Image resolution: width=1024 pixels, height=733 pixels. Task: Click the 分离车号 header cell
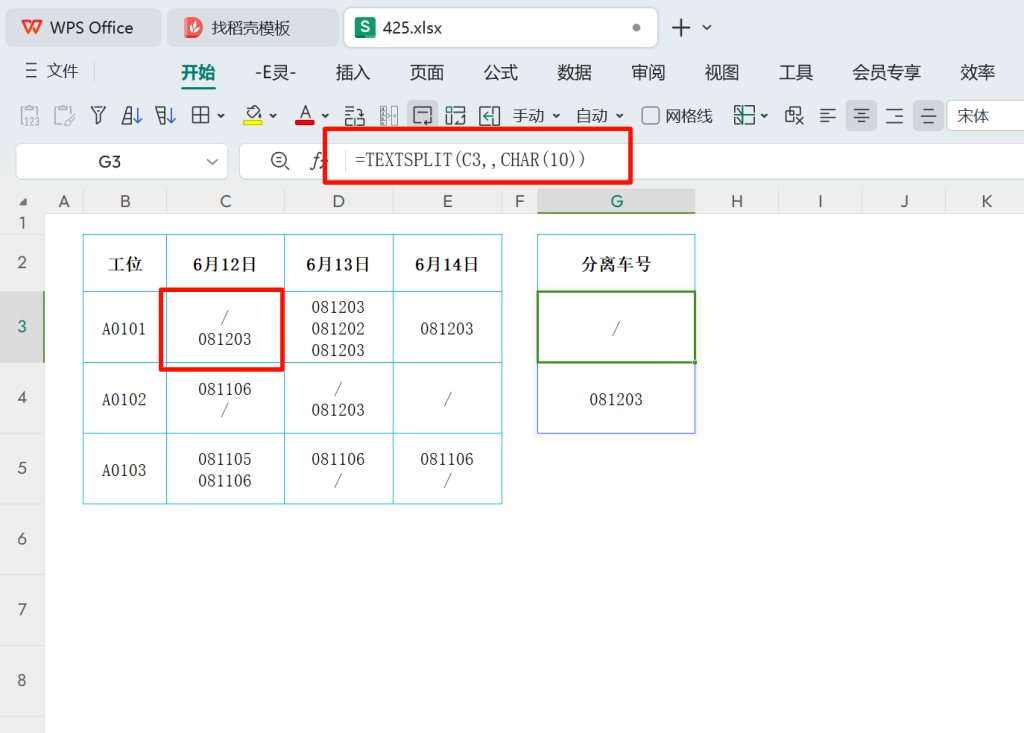(x=616, y=263)
